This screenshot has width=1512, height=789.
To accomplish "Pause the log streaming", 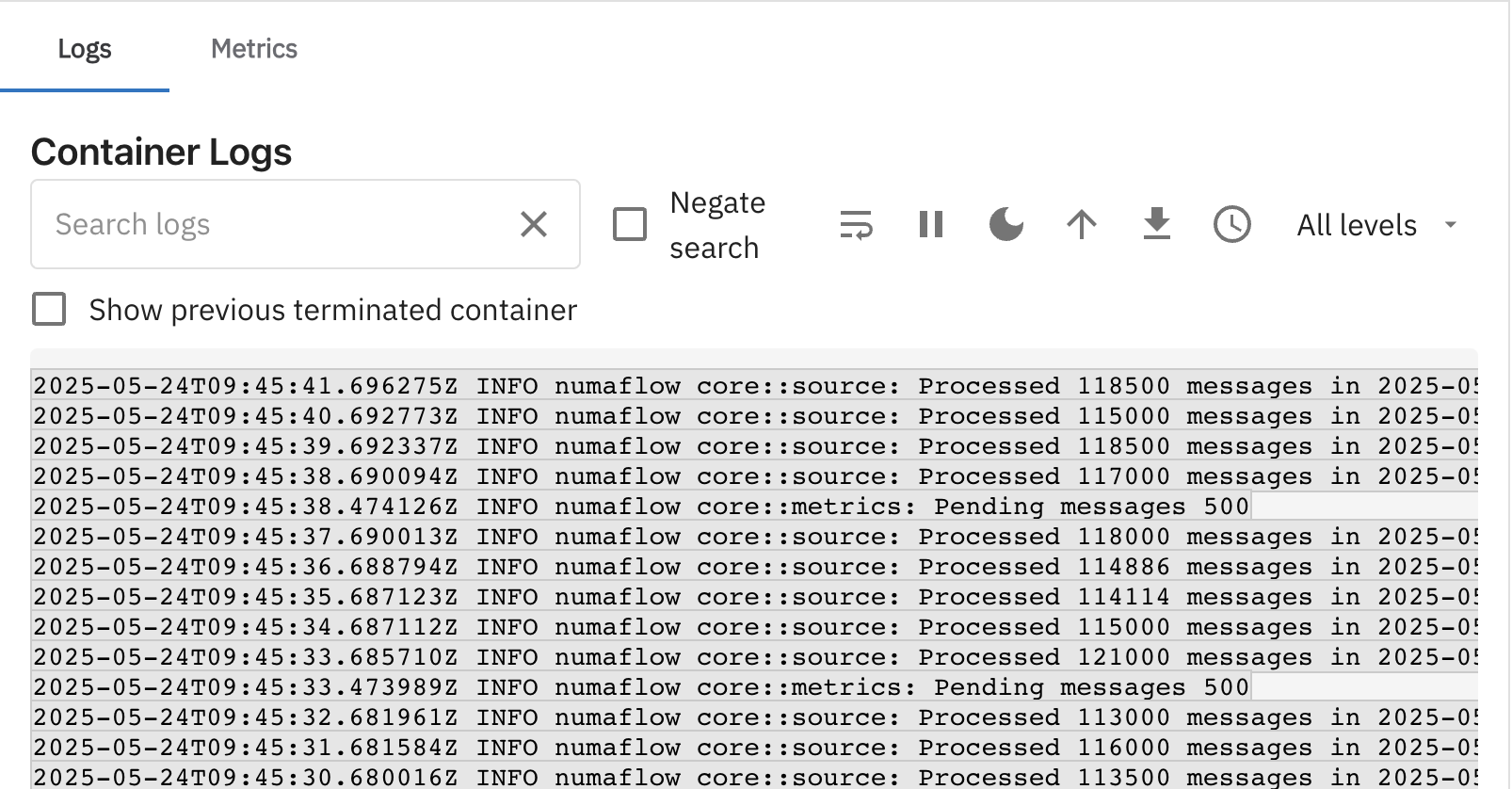I will (931, 225).
